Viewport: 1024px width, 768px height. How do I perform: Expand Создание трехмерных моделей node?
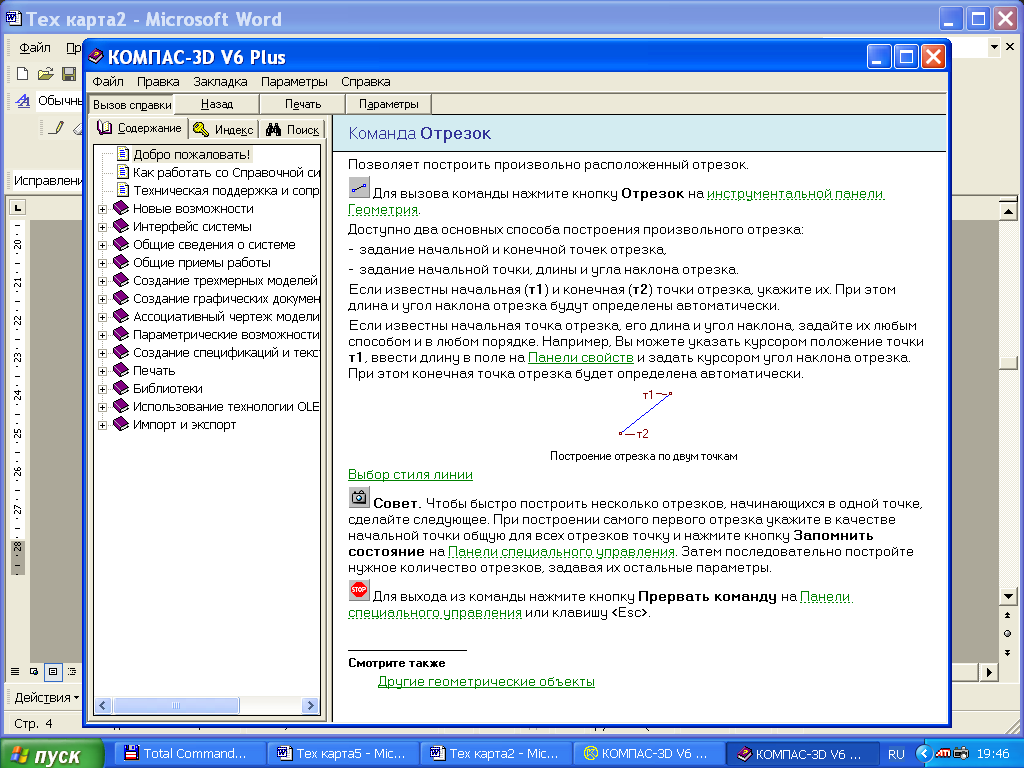tap(103, 281)
